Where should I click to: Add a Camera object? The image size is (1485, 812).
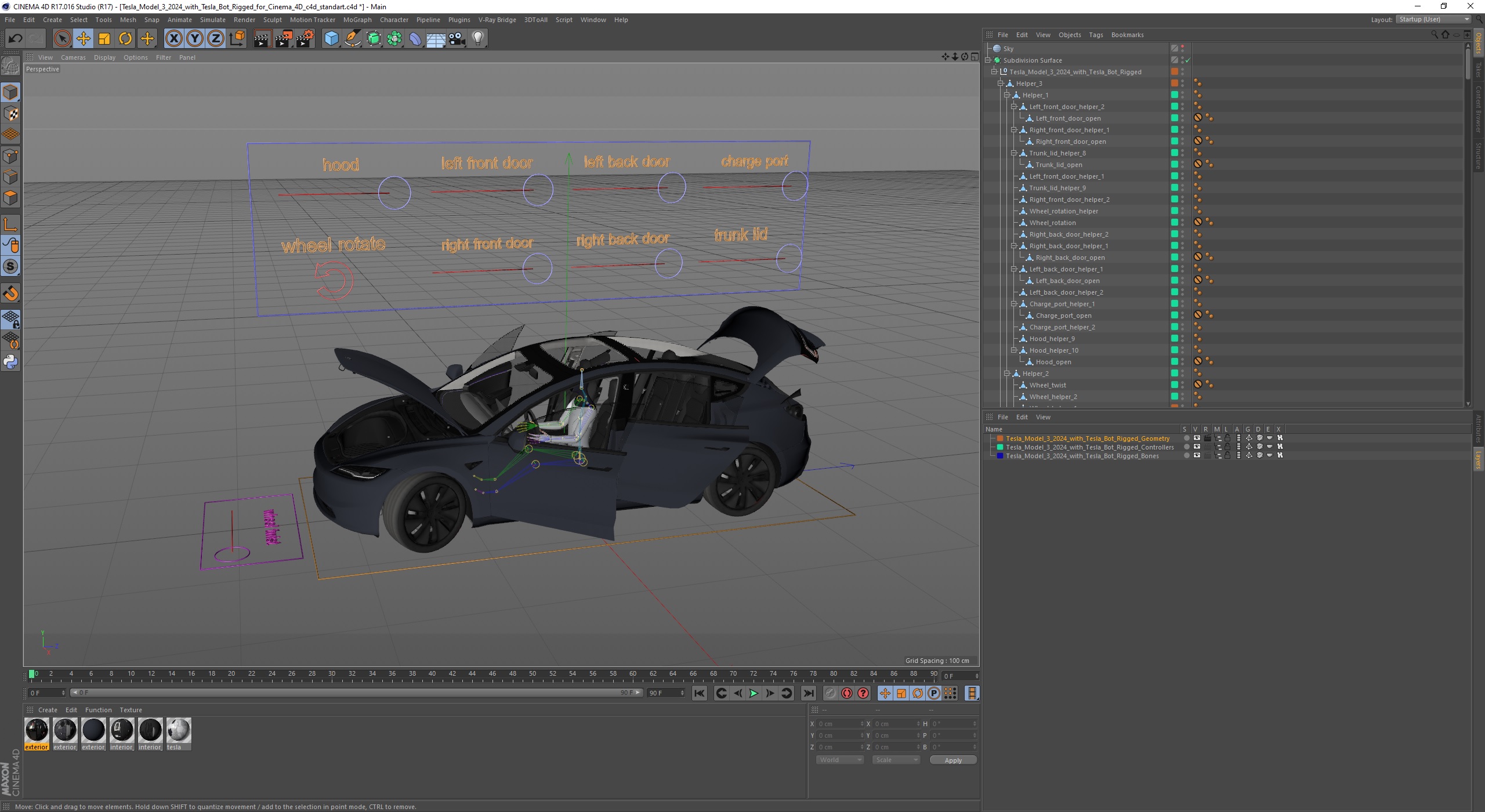pyautogui.click(x=457, y=39)
